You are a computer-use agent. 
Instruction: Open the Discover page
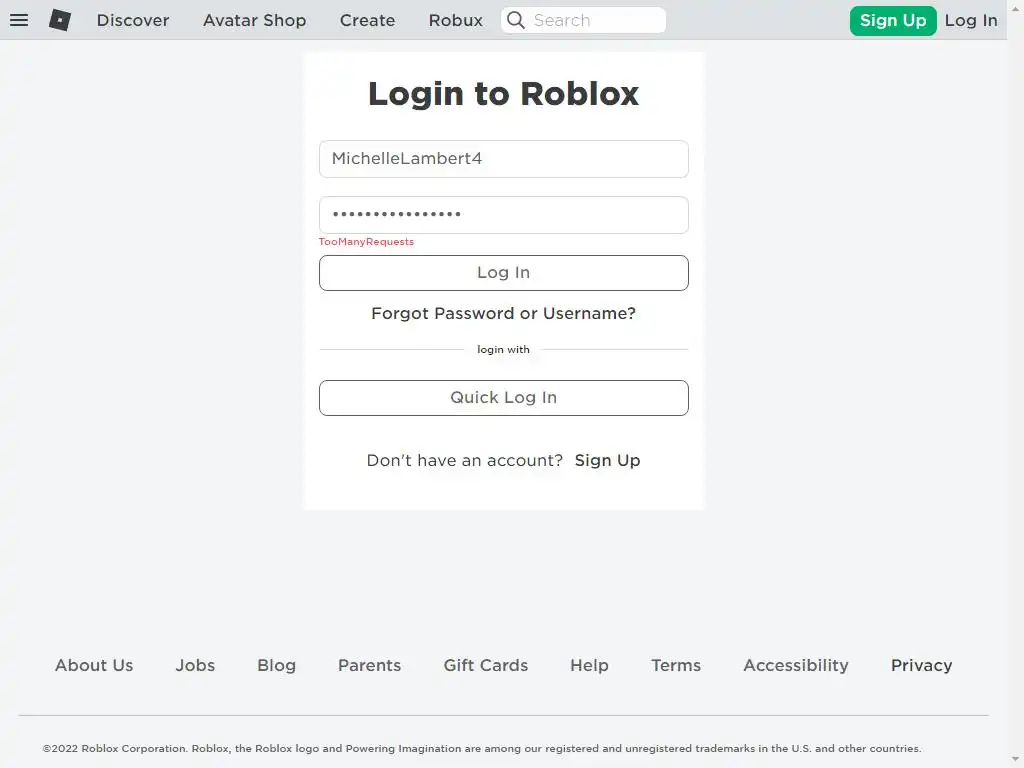tap(133, 20)
